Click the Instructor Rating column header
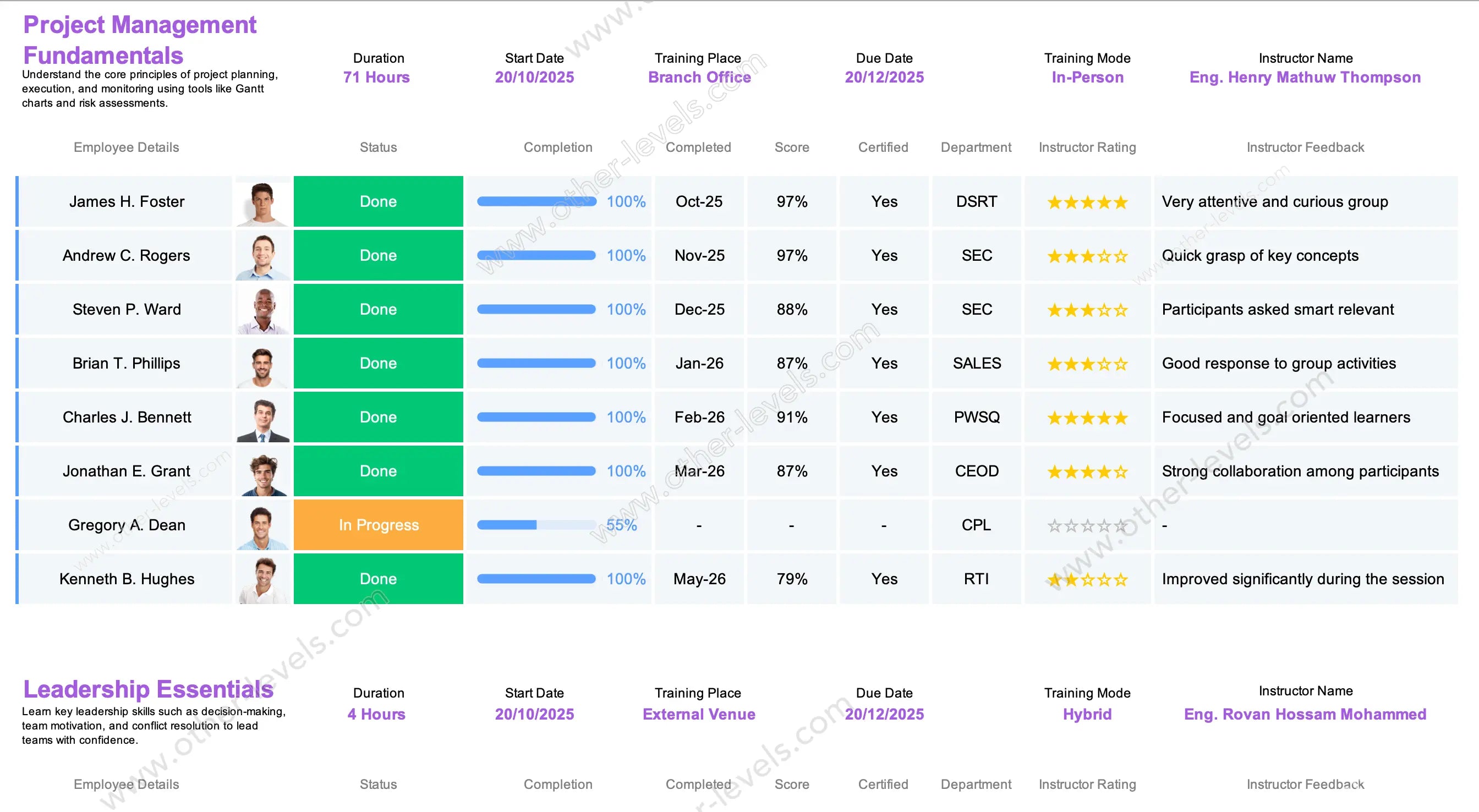This screenshot has height=812, width=1479. tap(1087, 147)
